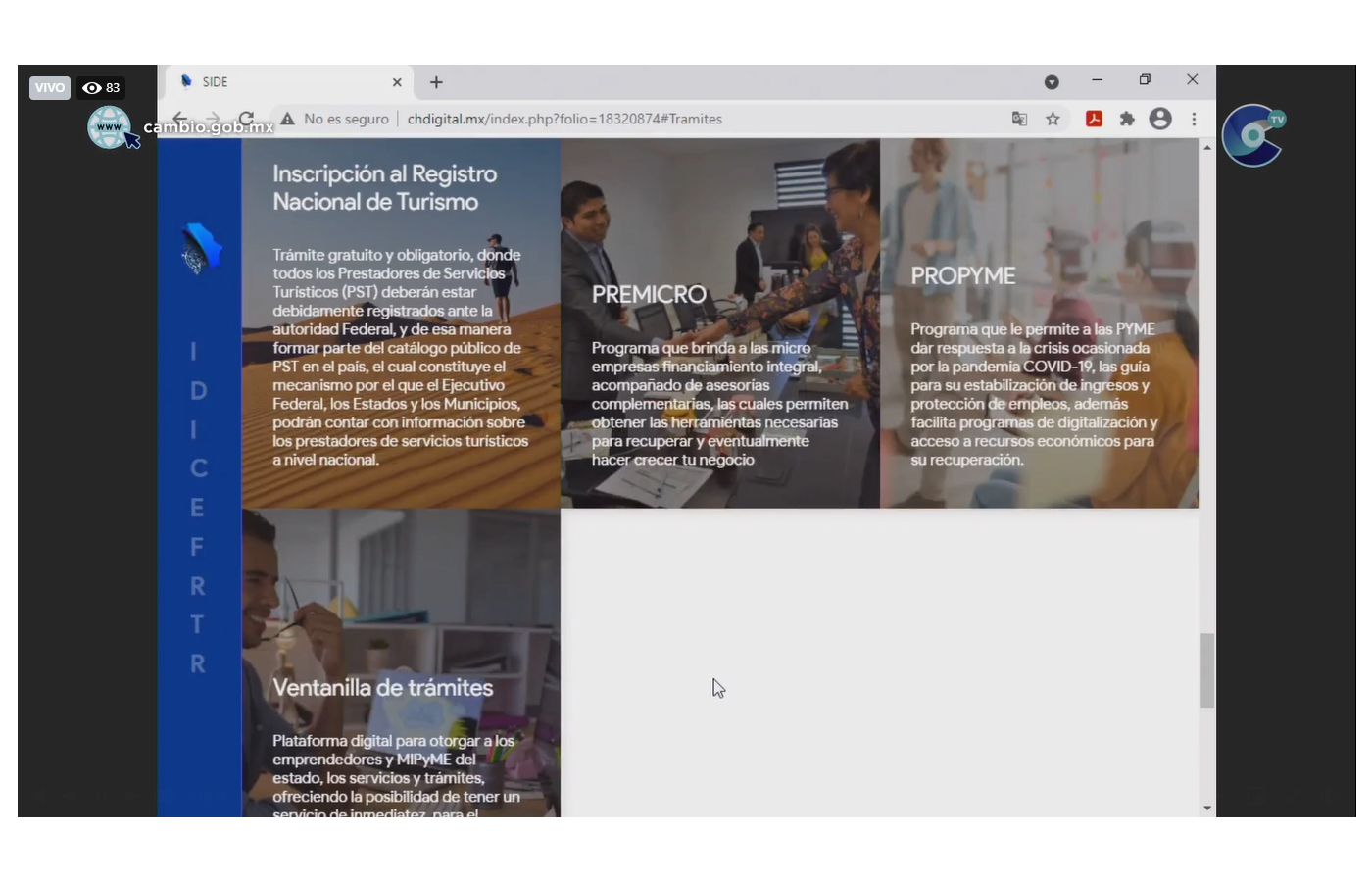Viewport: 1372px width, 882px height.
Task: Open a new tab with plus button
Action: click(x=436, y=82)
